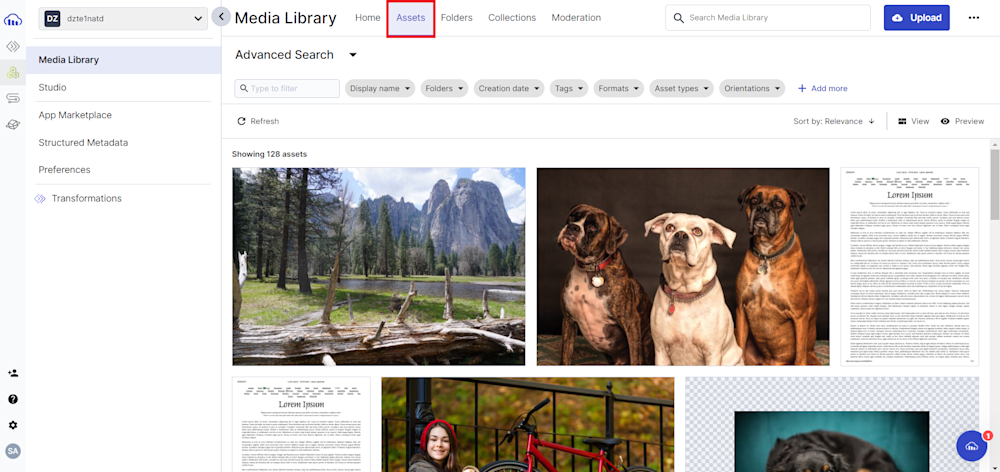
Task: Open the Tags filter dropdown
Action: click(569, 89)
